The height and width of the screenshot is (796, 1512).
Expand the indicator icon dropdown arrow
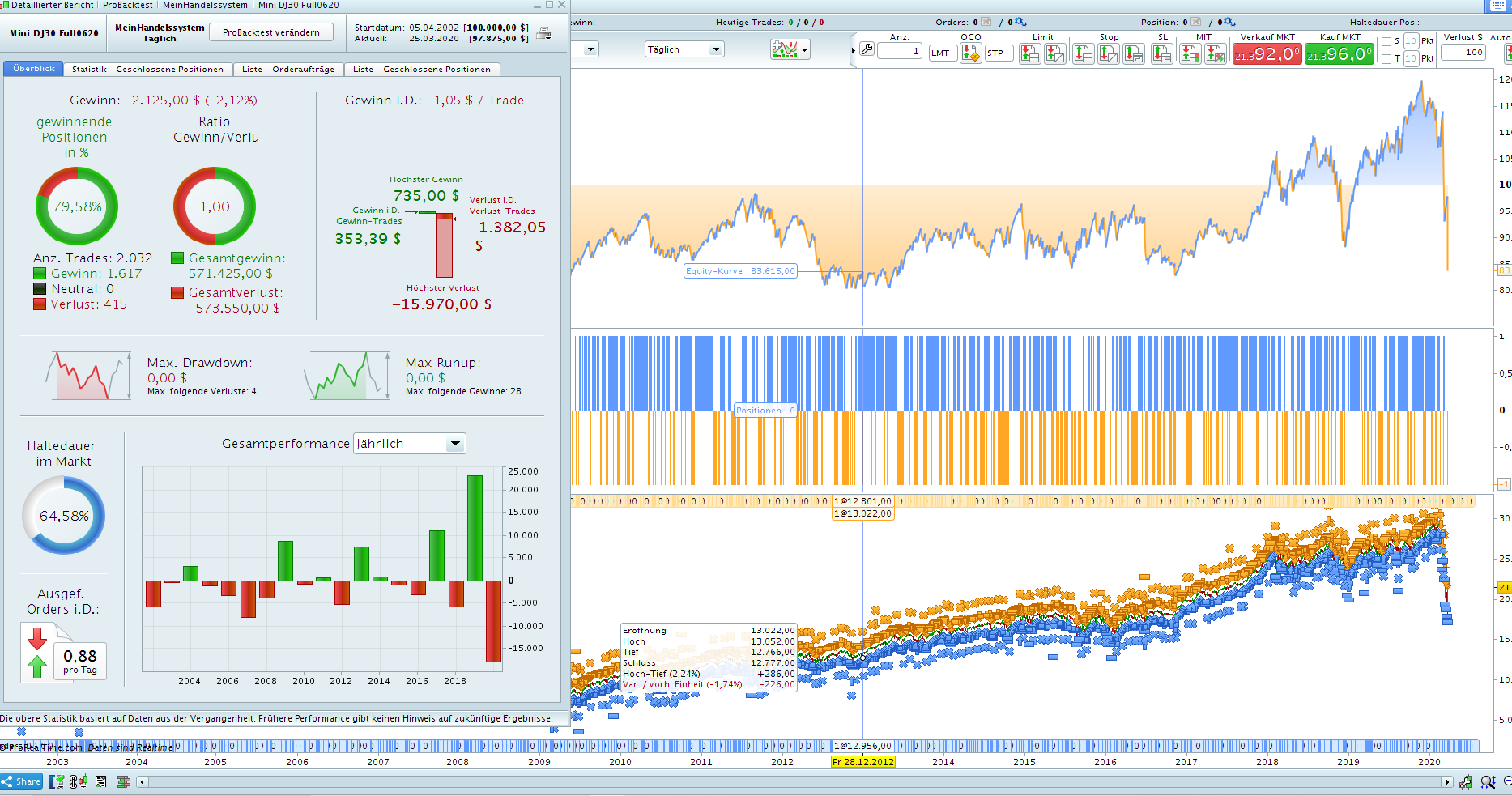[x=804, y=50]
